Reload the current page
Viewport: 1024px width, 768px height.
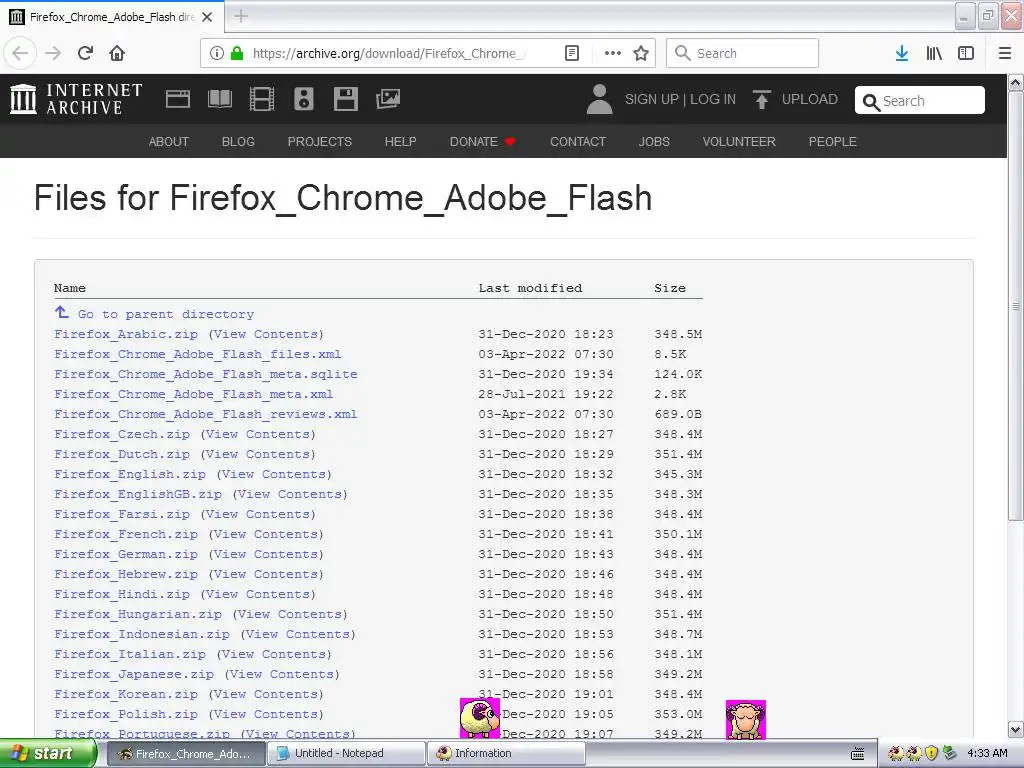pyautogui.click(x=86, y=53)
